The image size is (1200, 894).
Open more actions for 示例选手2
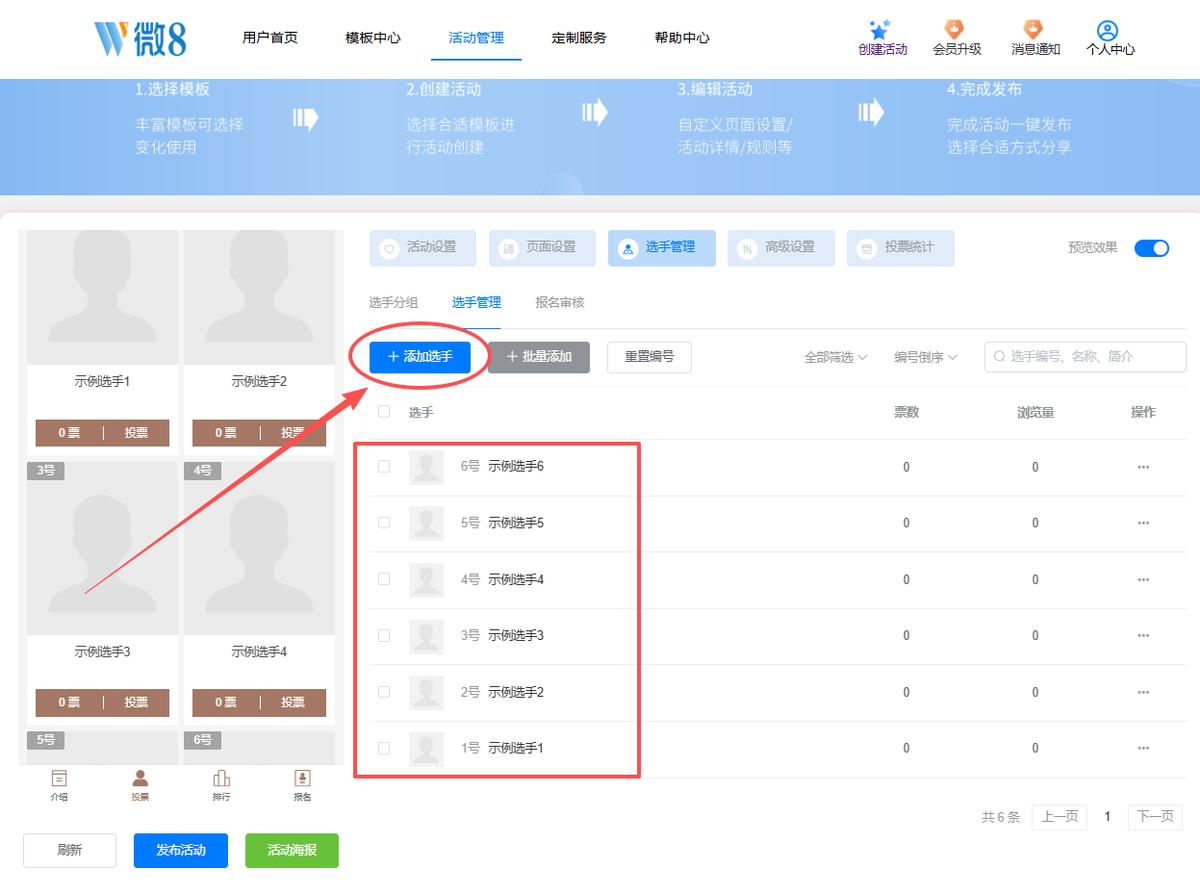pyautogui.click(x=1143, y=692)
